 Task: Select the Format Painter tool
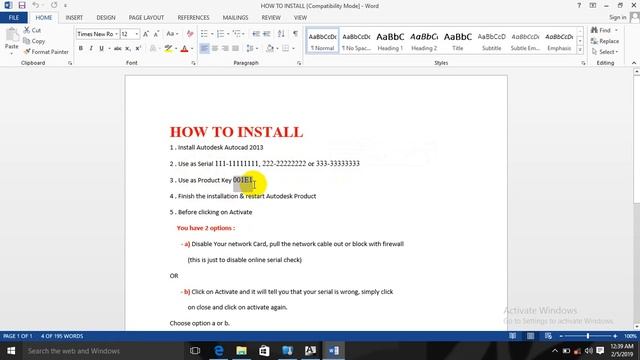click(46, 52)
